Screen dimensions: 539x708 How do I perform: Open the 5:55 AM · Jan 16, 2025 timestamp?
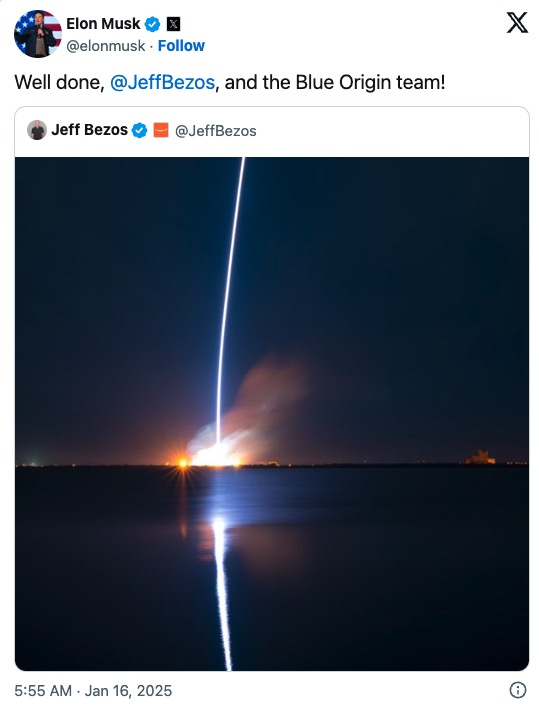pos(93,690)
